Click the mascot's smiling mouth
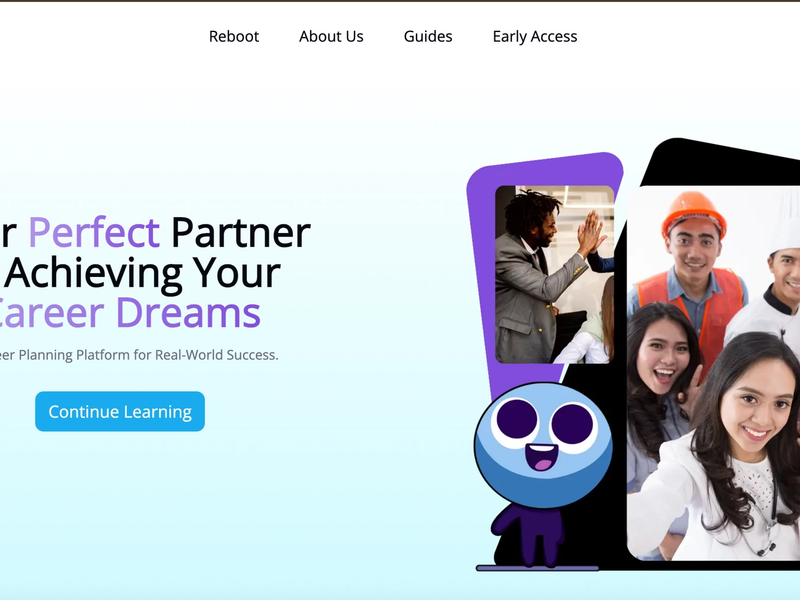This screenshot has height=600, width=800. point(541,457)
